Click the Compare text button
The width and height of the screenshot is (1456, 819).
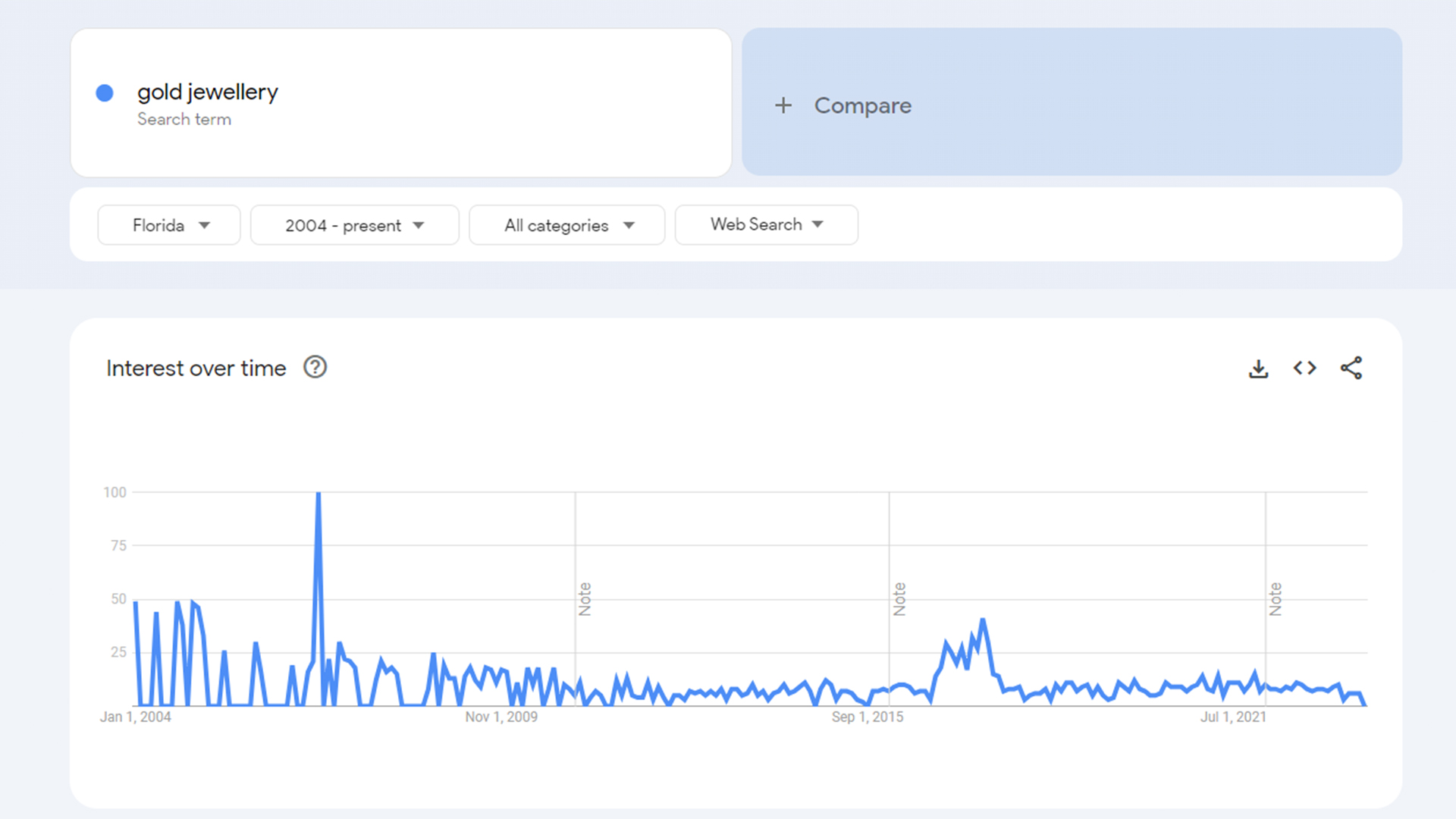click(x=862, y=105)
